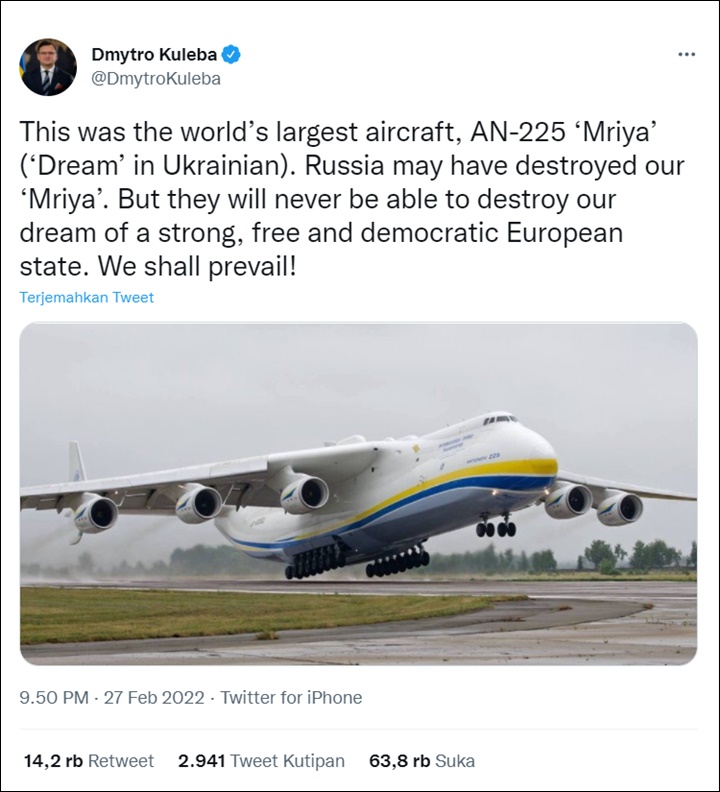
Task: Open the @DmytroKuleba handle link
Action: 156,79
